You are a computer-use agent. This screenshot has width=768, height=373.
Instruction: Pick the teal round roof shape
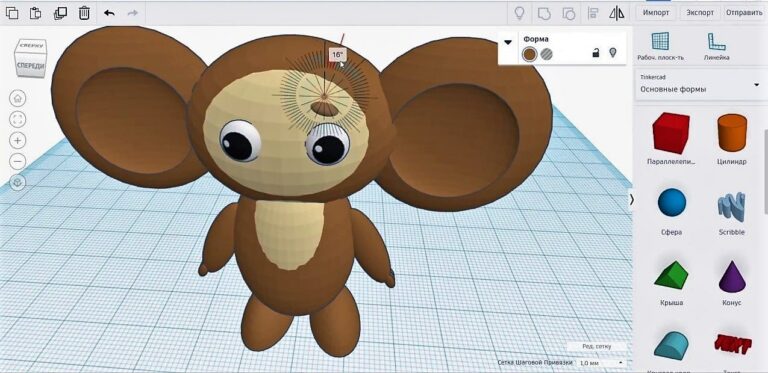[x=671, y=346]
